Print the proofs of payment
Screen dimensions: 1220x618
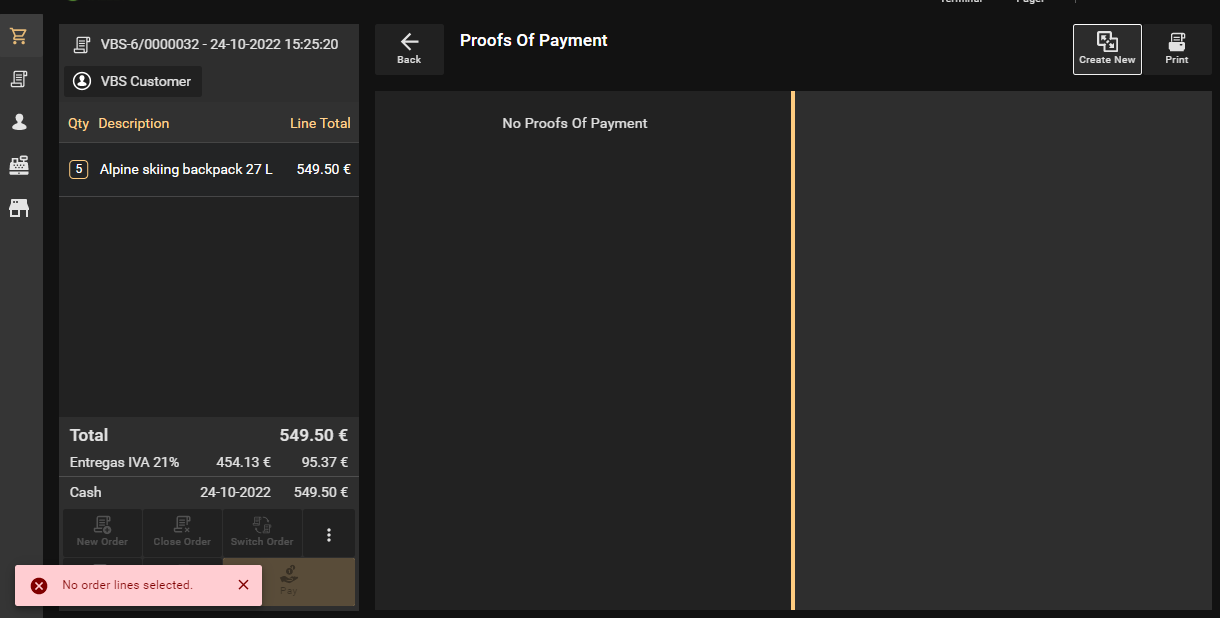click(1177, 49)
